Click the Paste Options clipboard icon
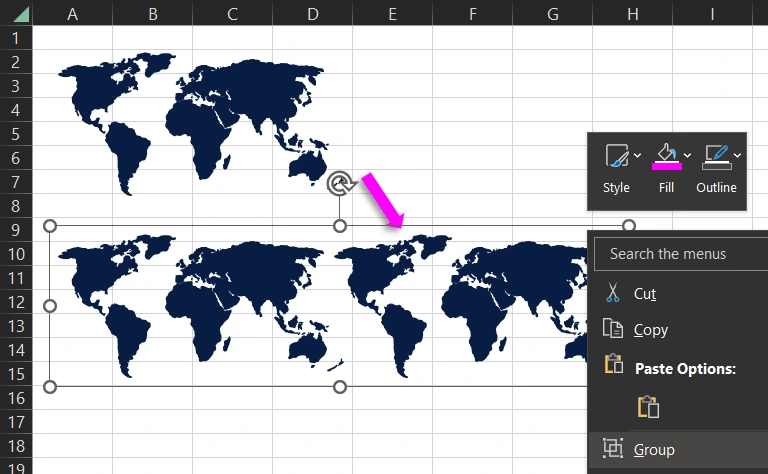 click(614, 364)
